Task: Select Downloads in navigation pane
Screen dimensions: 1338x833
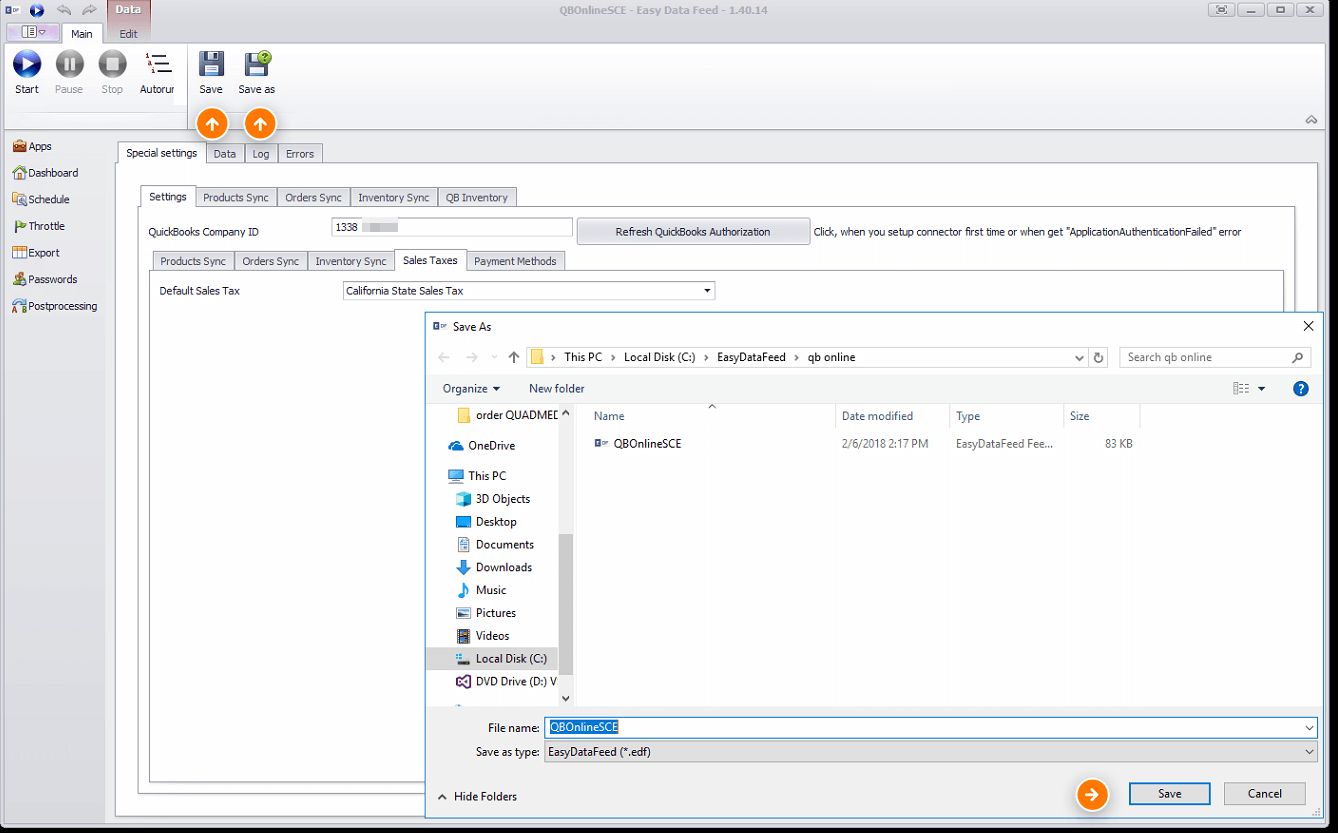Action: click(494, 567)
